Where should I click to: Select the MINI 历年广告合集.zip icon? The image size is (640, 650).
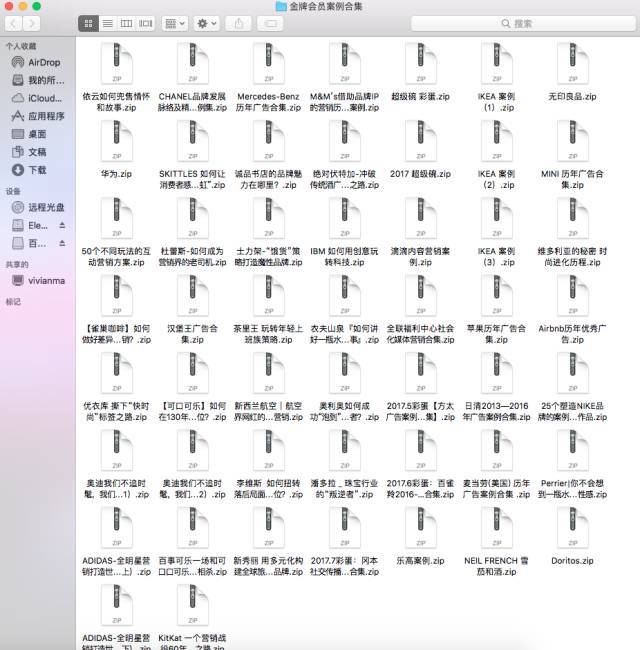[572, 141]
